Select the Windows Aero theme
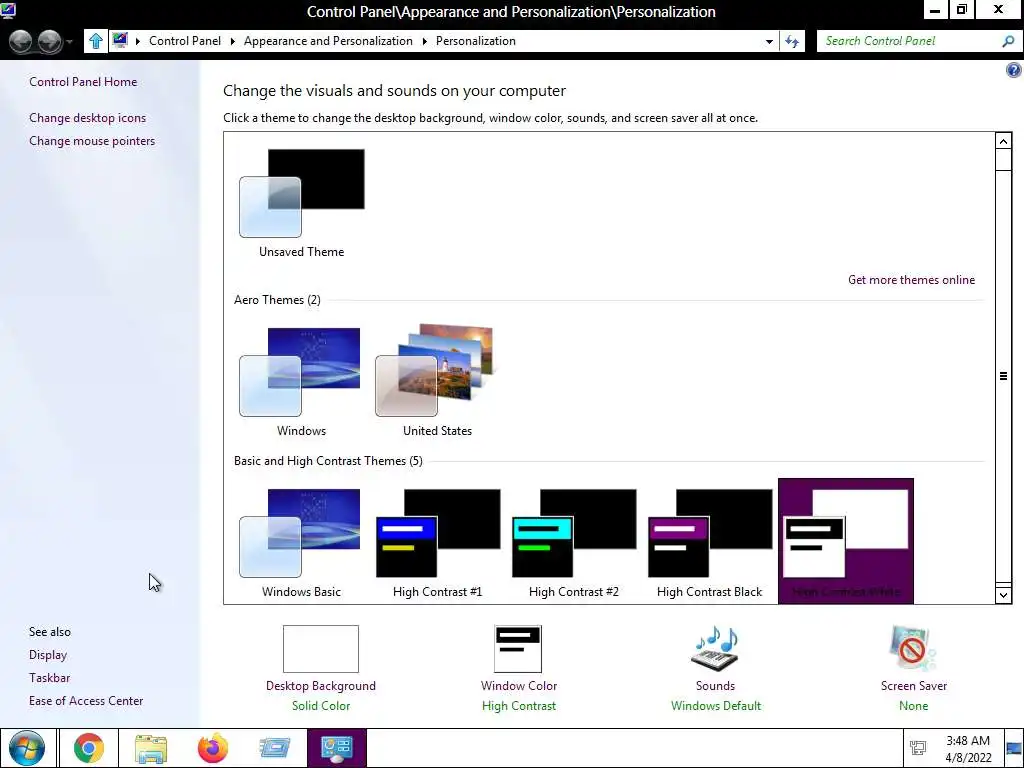The width and height of the screenshot is (1024, 768). (x=301, y=381)
